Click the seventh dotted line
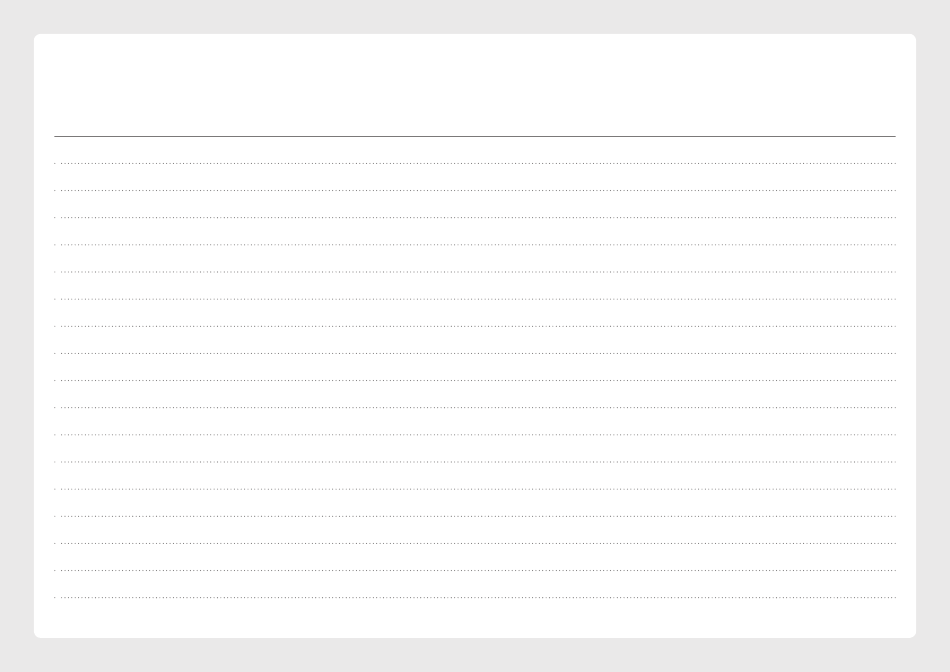The image size is (950, 672). coord(475,326)
